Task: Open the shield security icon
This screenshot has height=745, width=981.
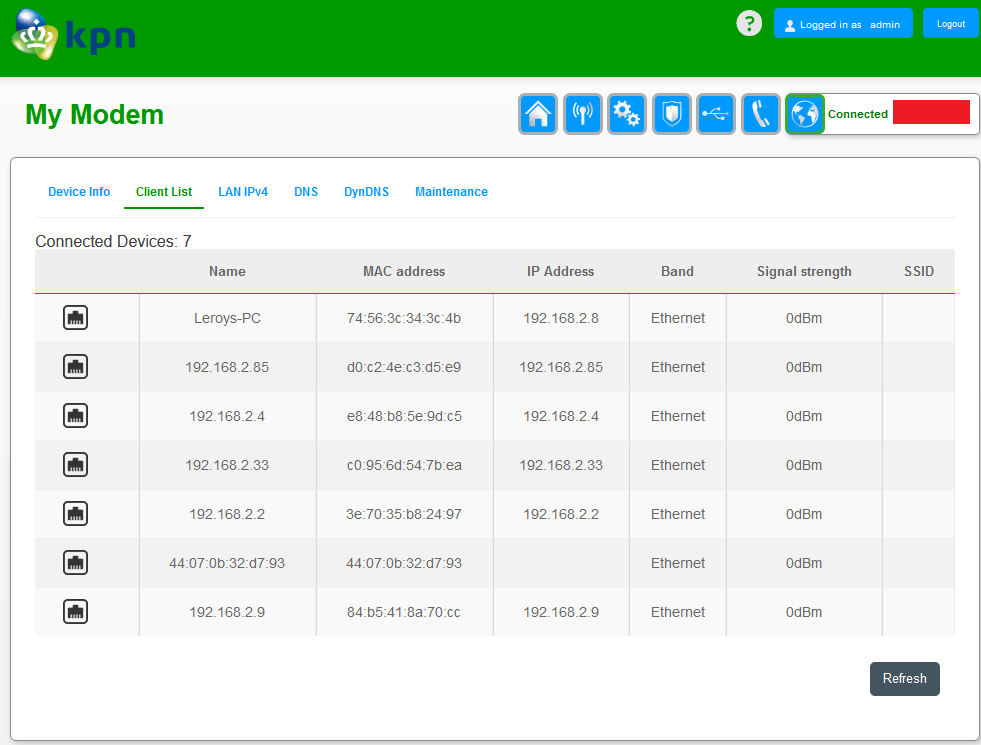Action: click(x=672, y=114)
